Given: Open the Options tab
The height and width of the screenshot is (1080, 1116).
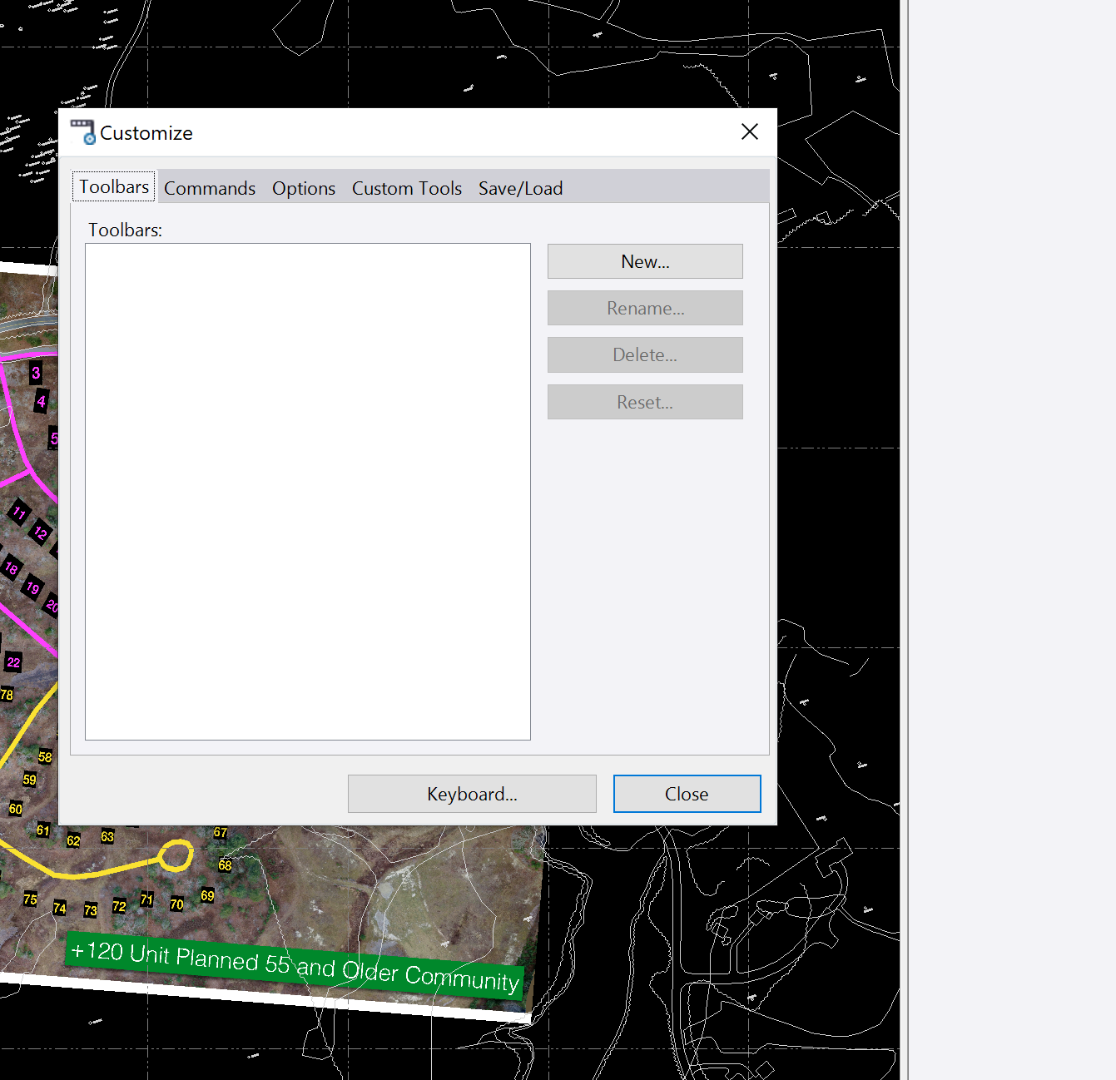Looking at the screenshot, I should point(303,188).
